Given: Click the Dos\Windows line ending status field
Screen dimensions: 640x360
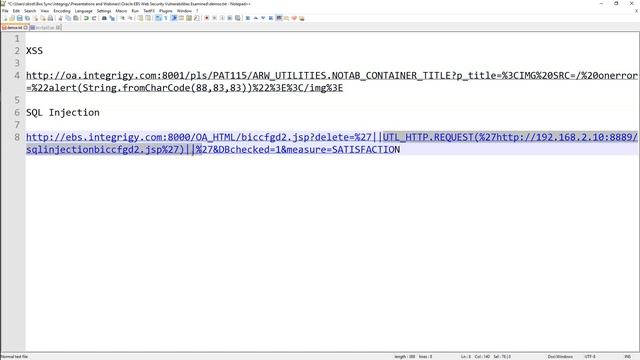Looking at the screenshot, I should (x=560, y=357).
